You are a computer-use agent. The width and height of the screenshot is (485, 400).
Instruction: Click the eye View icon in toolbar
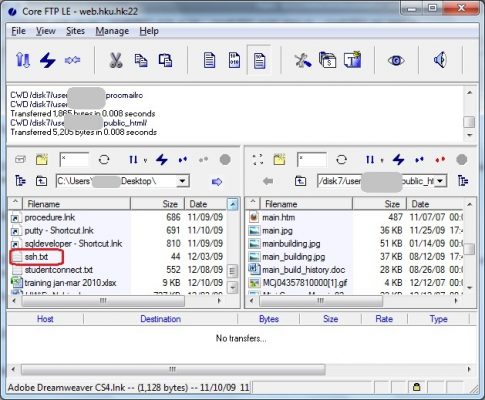396,60
